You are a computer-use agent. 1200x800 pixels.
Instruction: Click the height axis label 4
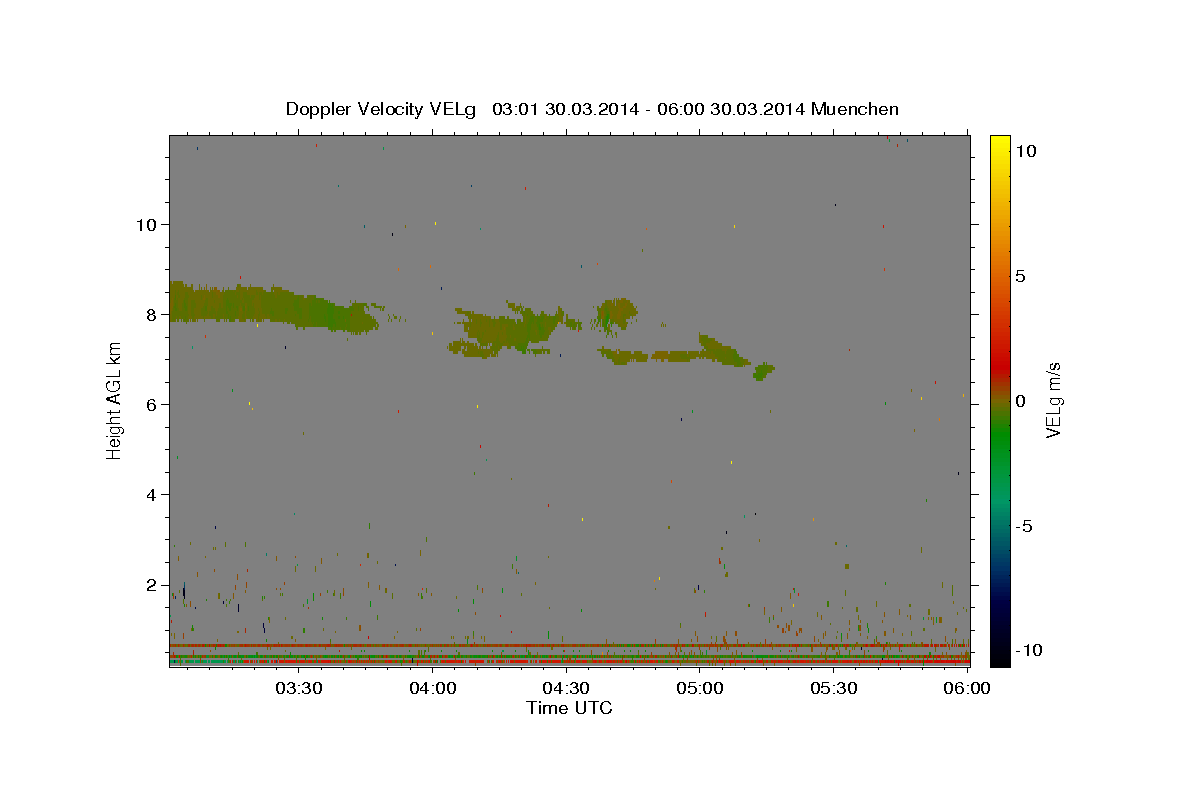(153, 494)
